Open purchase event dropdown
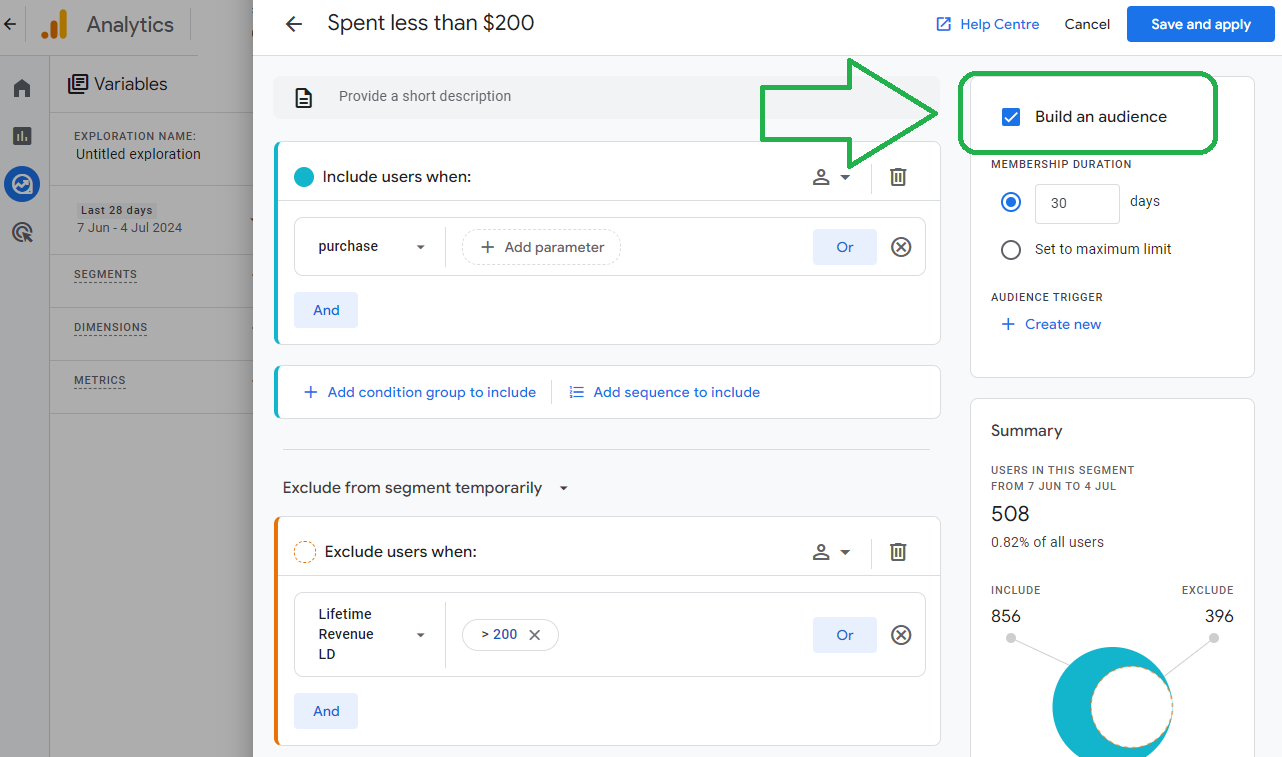Image resolution: width=1282 pixels, height=757 pixels. (371, 247)
